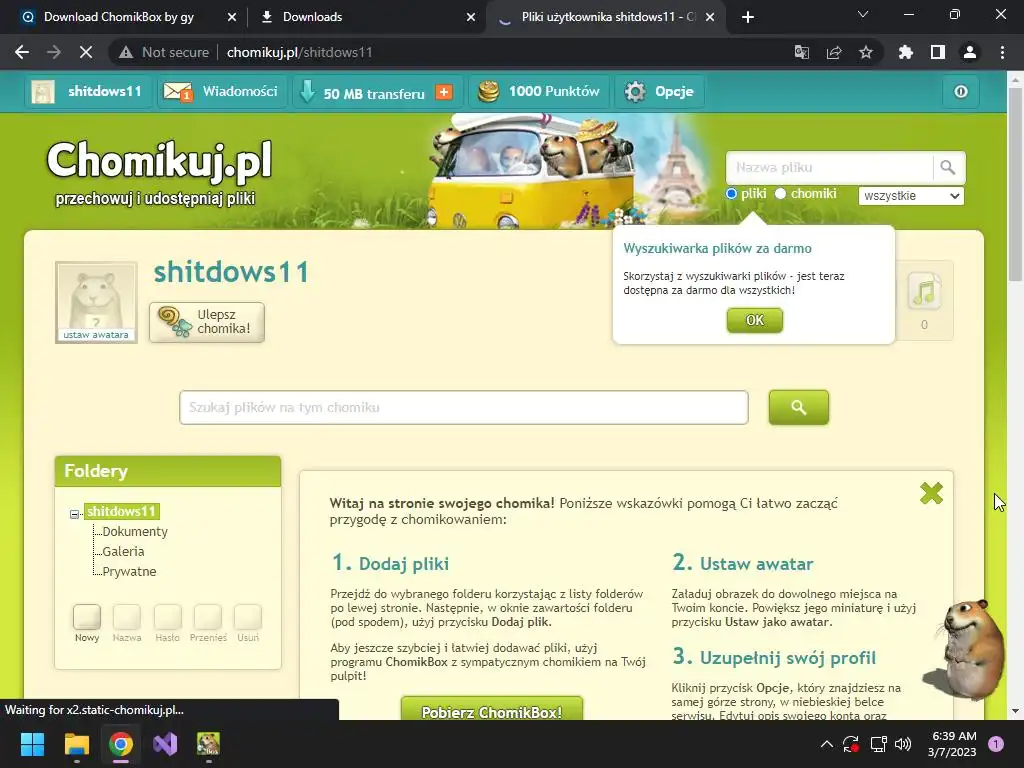Open the extensions puzzle icon
This screenshot has width=1024, height=768.
point(906,52)
